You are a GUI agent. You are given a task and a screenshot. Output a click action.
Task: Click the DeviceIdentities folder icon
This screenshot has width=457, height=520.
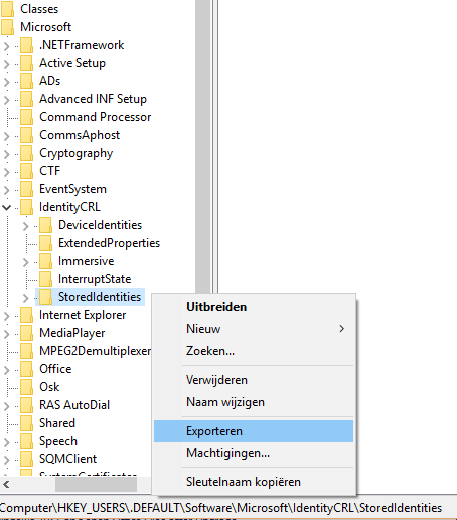point(45,225)
